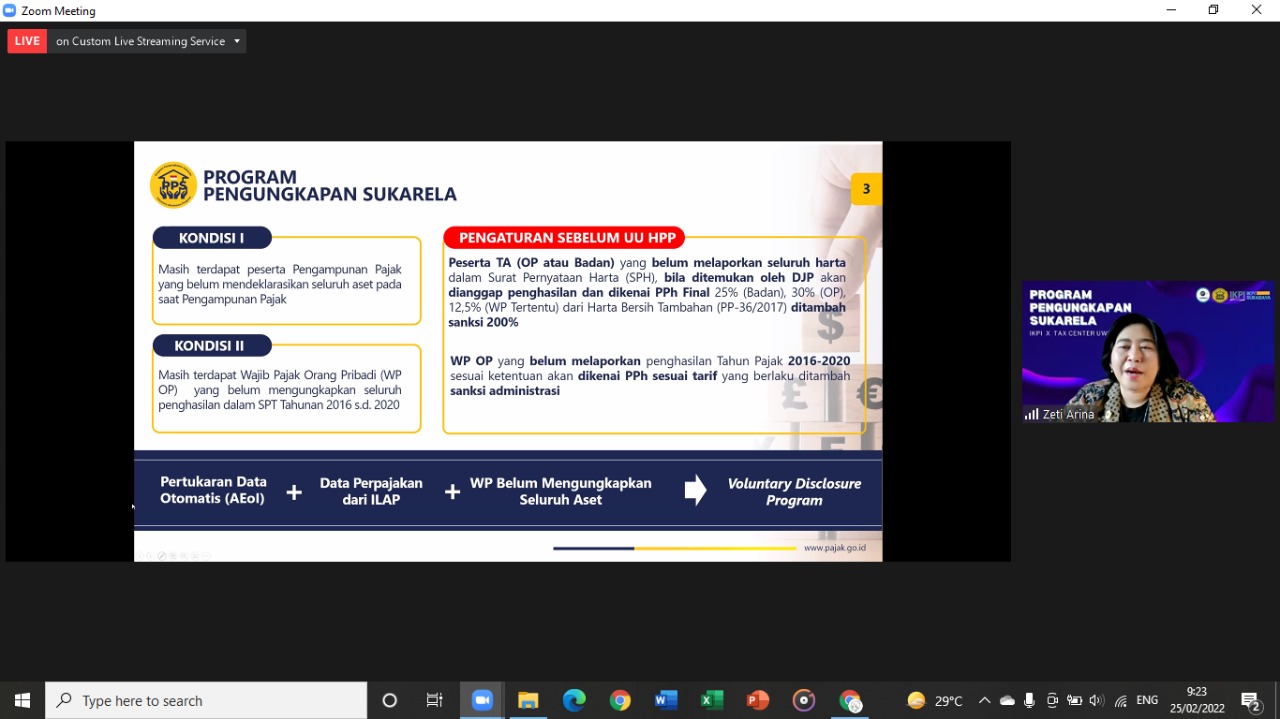Toggle the Wi-Fi network flyout
1280x719 pixels.
tap(1121, 700)
